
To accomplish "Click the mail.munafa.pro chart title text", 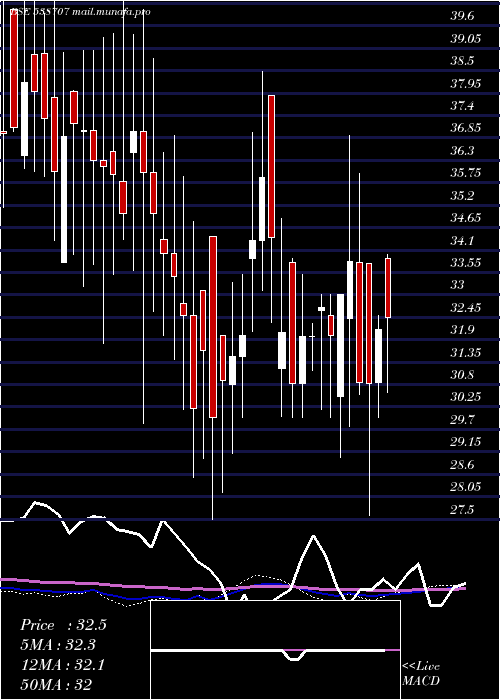I will tap(111, 12).
